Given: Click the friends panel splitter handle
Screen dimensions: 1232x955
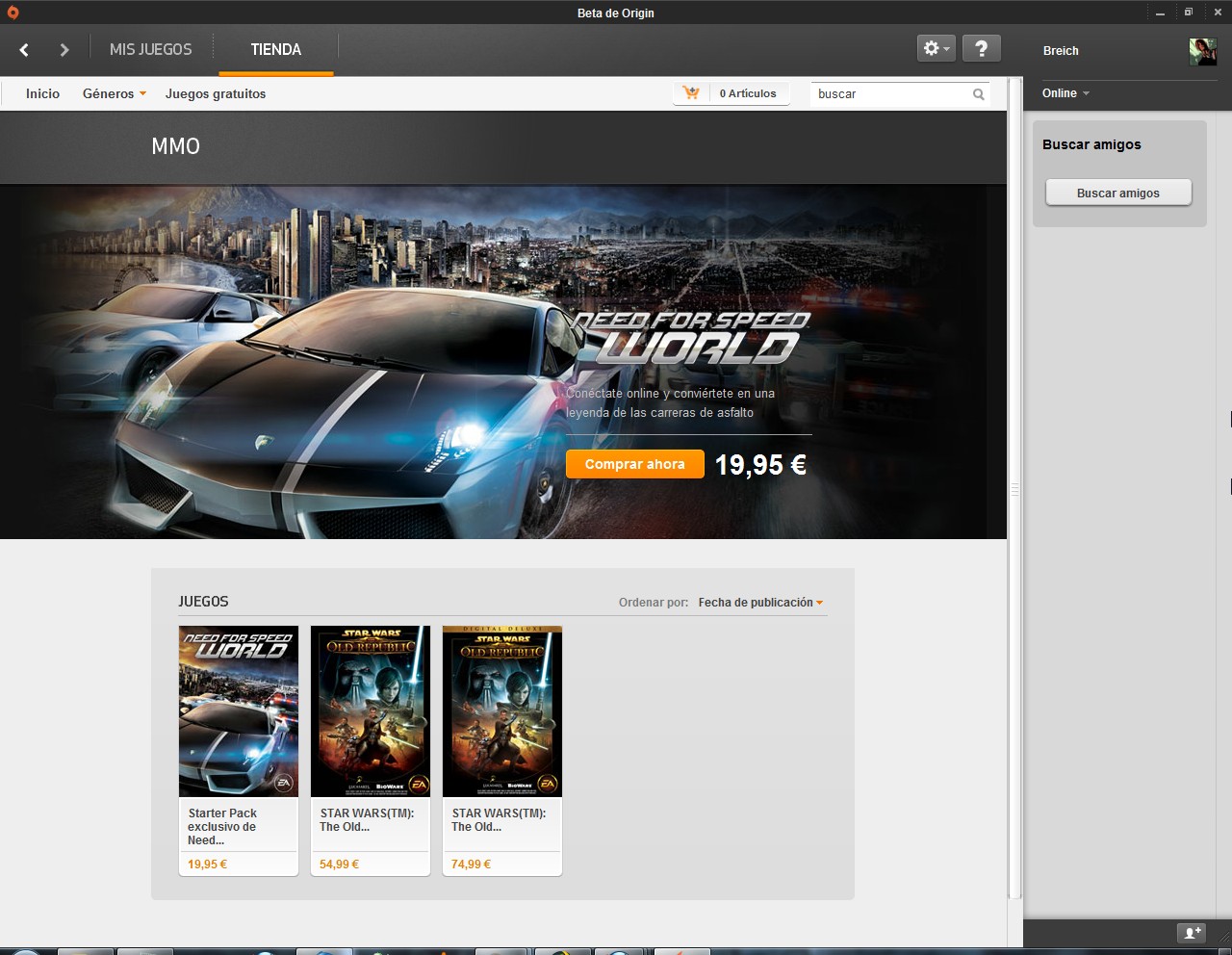Looking at the screenshot, I should coord(1015,490).
